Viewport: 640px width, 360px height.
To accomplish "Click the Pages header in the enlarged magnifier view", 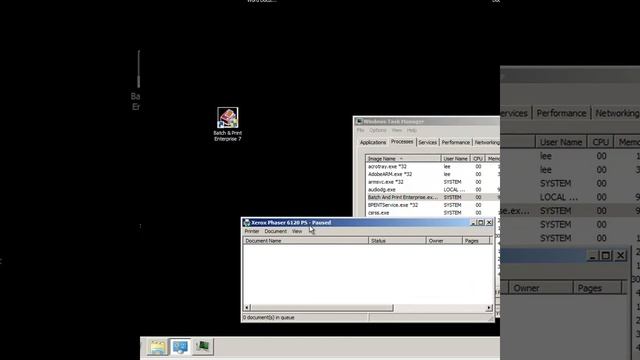I will click(598, 288).
